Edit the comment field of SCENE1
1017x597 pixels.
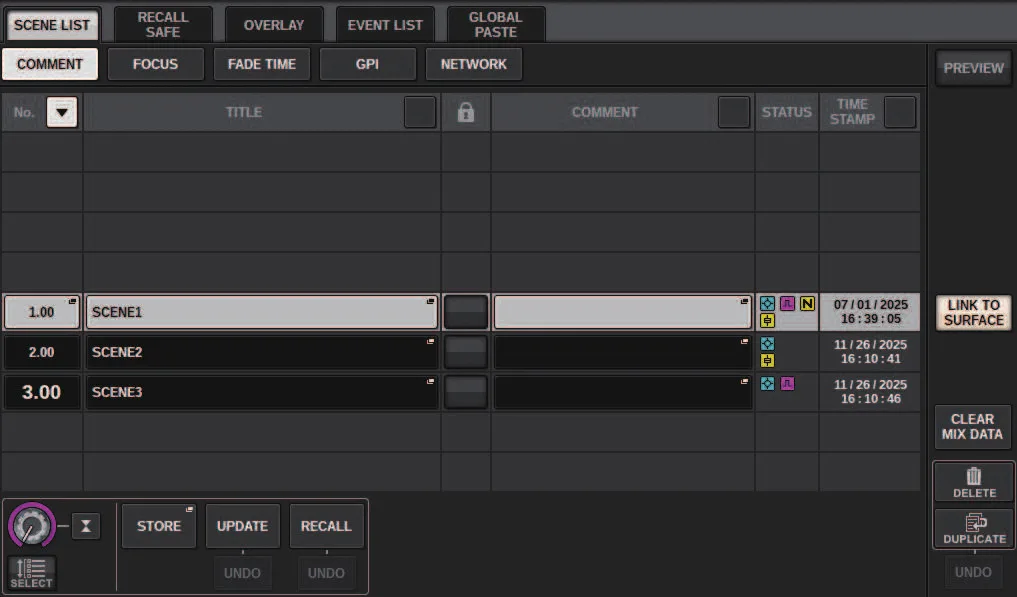pyautogui.click(x=623, y=312)
